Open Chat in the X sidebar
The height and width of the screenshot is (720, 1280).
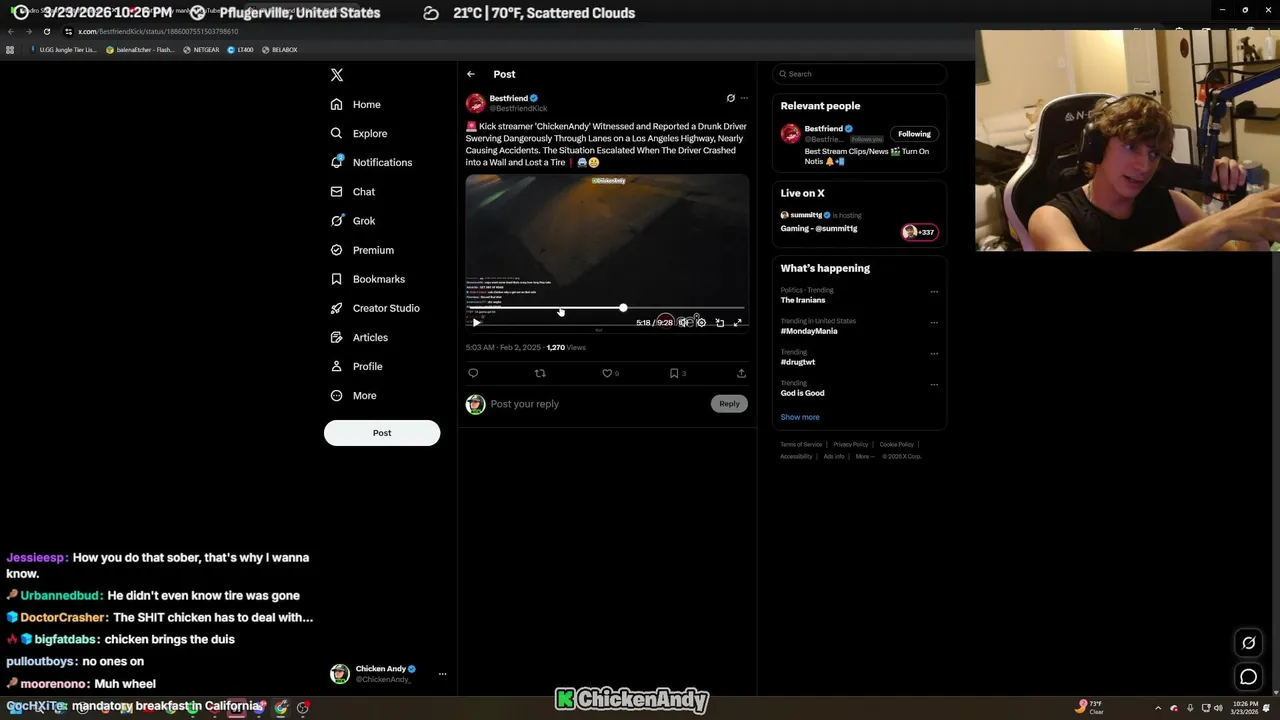[x=352, y=191]
